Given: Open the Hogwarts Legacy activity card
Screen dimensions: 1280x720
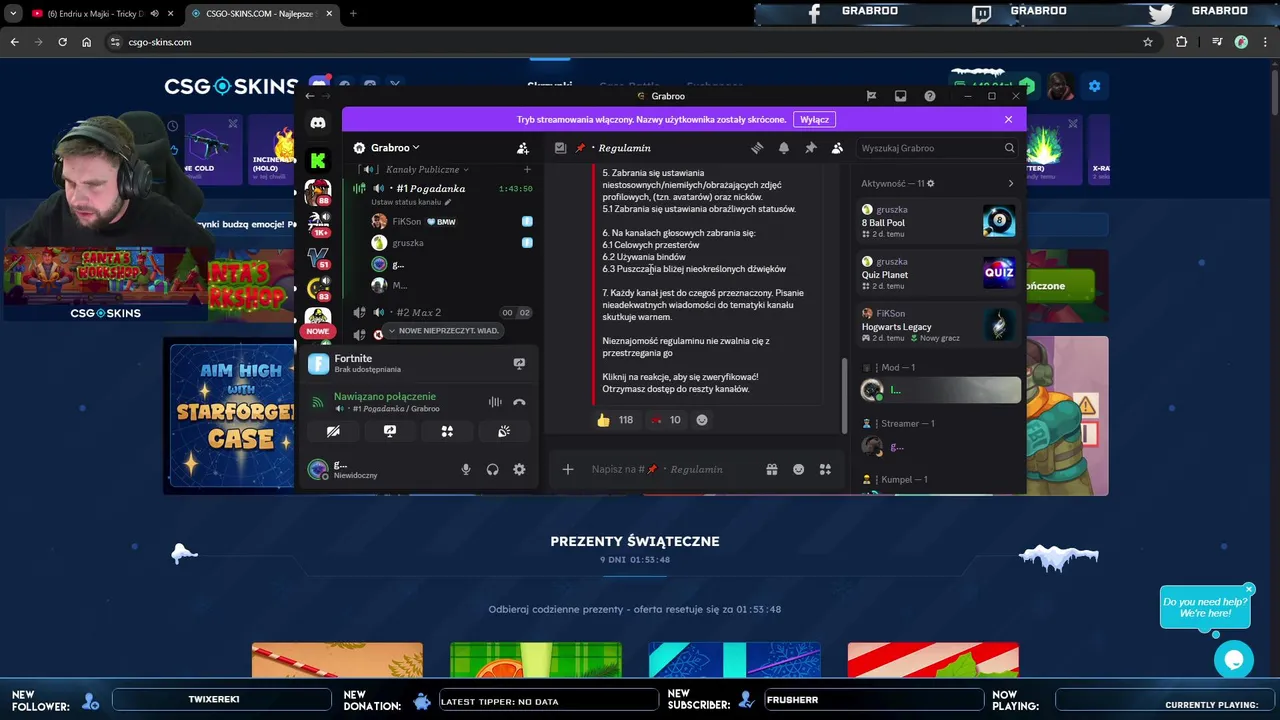Looking at the screenshot, I should (938, 325).
